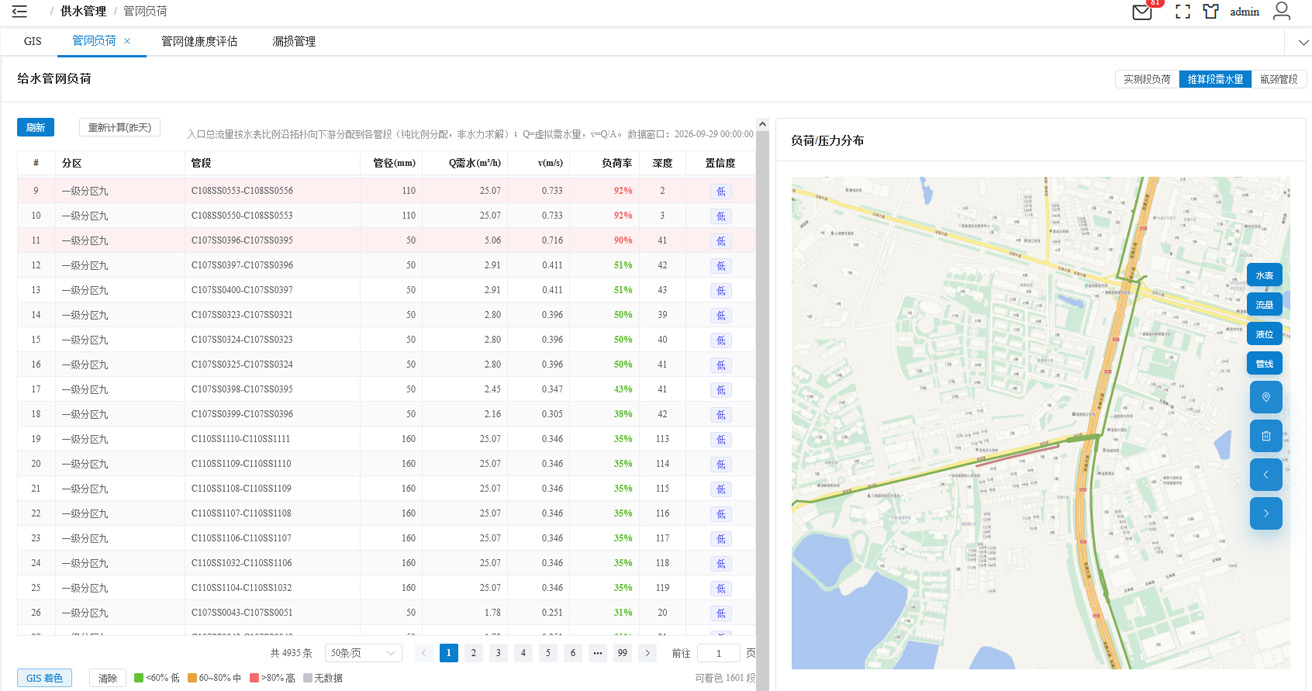
Task: Click the page jump input field
Action: coord(718,653)
